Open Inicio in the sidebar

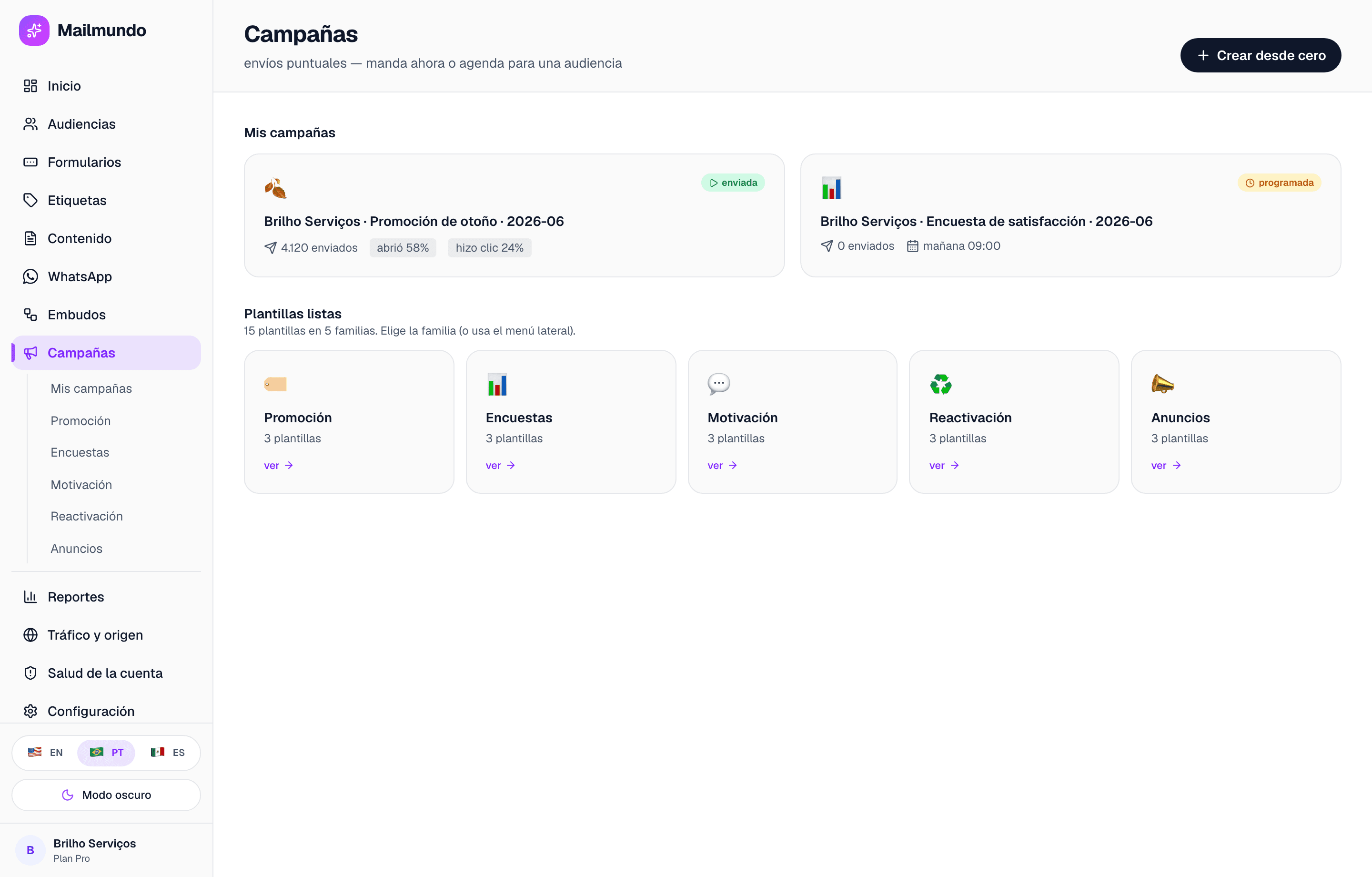click(x=107, y=86)
